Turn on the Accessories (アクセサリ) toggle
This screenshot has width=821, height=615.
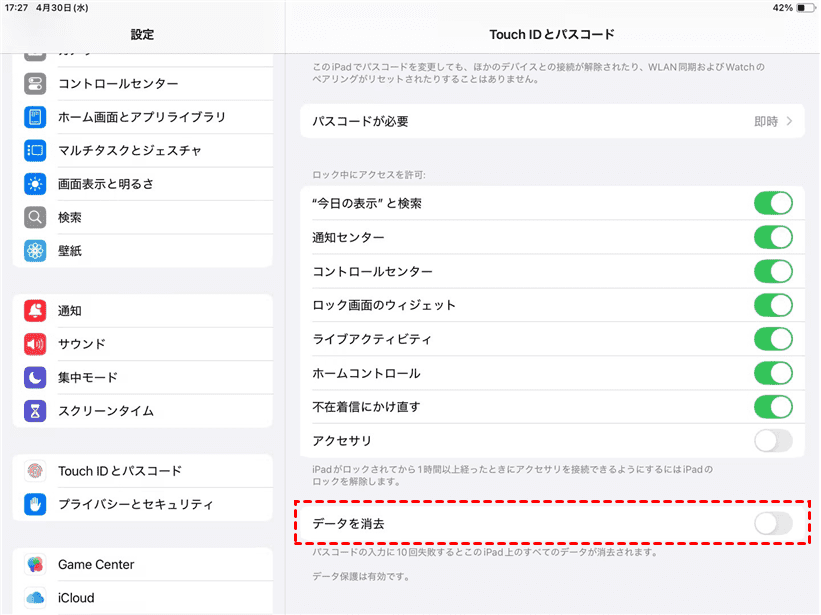[772, 440]
